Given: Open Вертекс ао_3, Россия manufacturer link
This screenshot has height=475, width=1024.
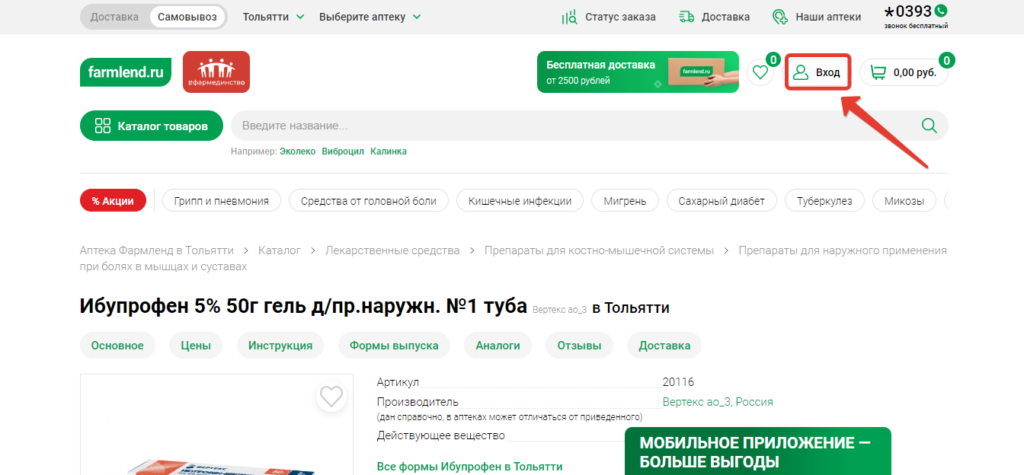Looking at the screenshot, I should [x=718, y=402].
